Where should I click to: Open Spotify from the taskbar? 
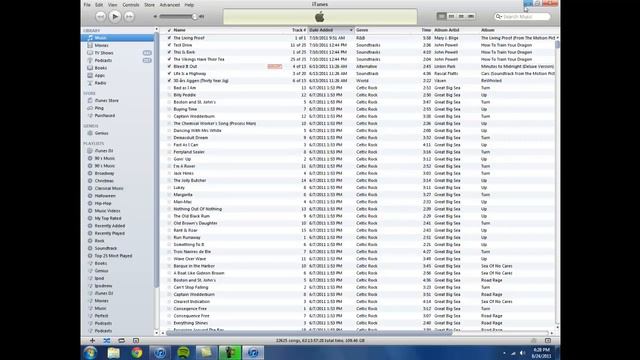pyautogui.click(x=183, y=353)
